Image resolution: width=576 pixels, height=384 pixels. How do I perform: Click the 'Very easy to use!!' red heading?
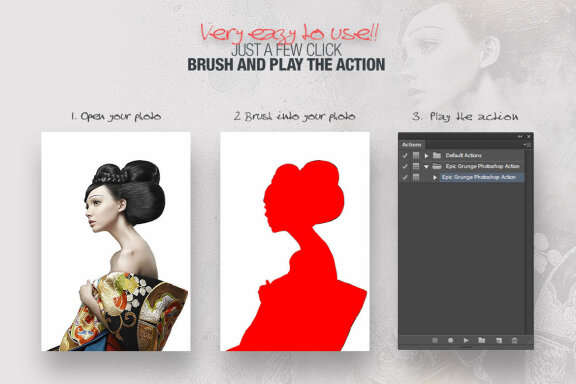click(x=289, y=33)
